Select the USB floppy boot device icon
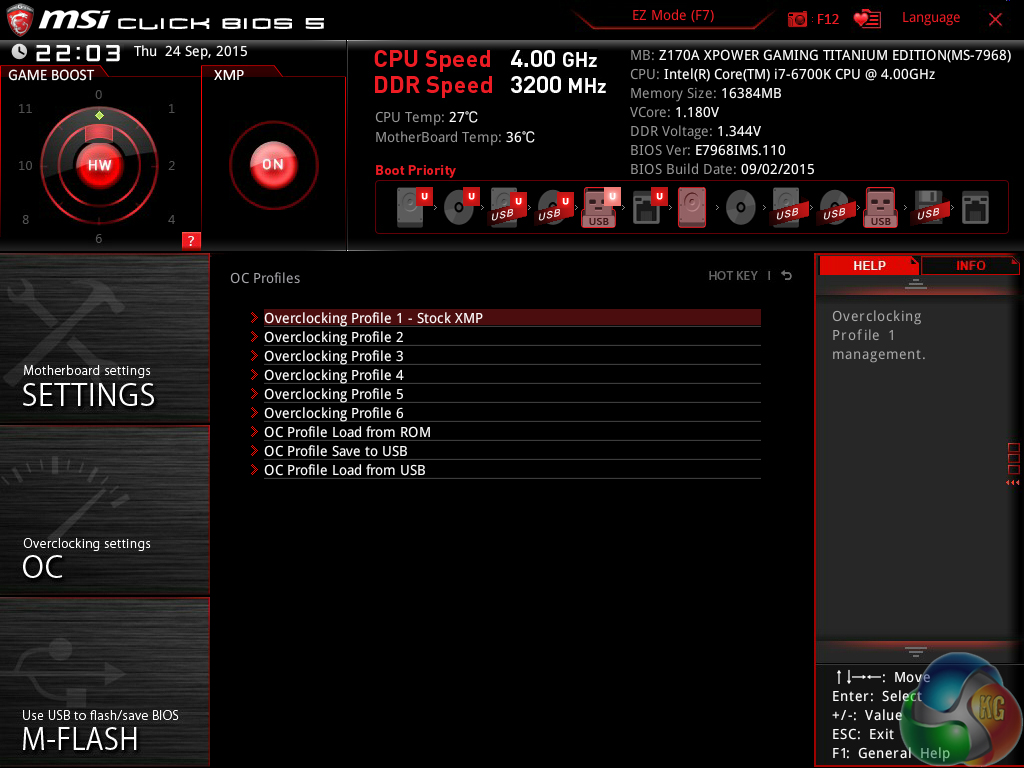 (928, 207)
